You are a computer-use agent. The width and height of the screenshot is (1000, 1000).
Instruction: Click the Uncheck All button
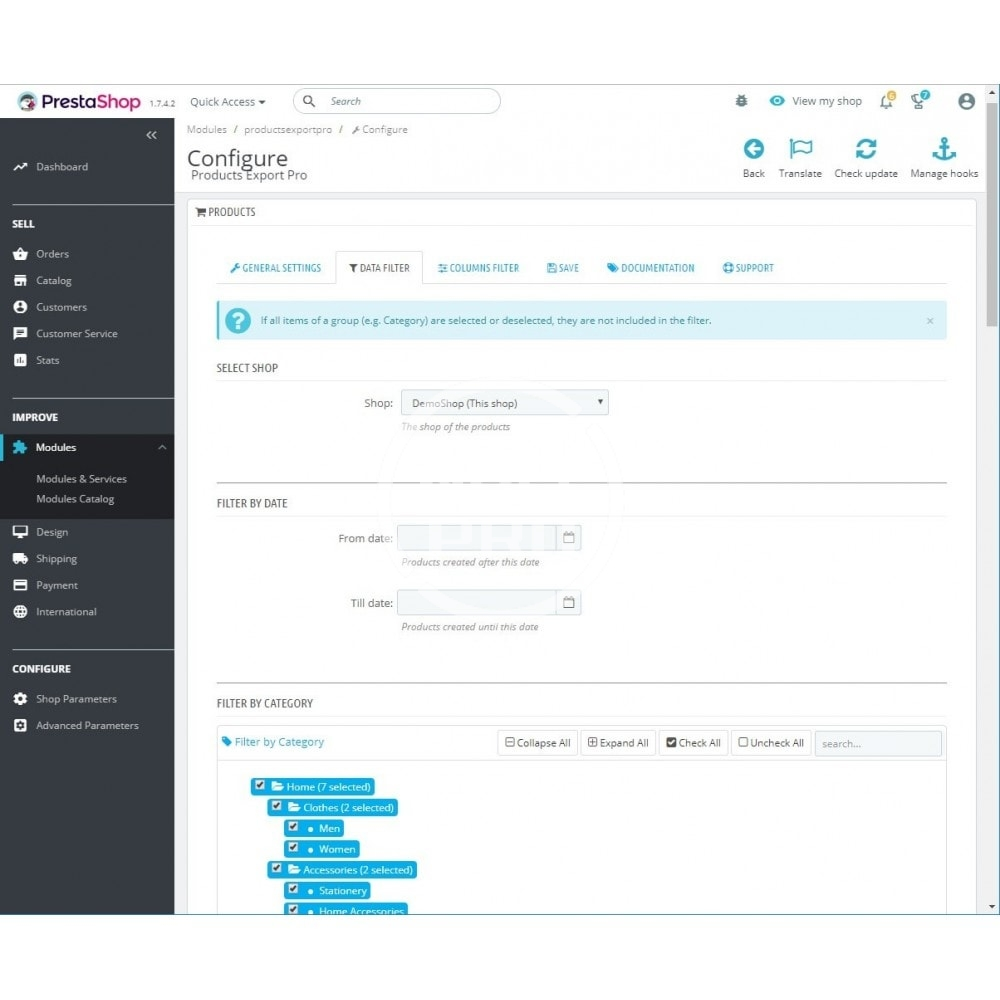tap(770, 743)
